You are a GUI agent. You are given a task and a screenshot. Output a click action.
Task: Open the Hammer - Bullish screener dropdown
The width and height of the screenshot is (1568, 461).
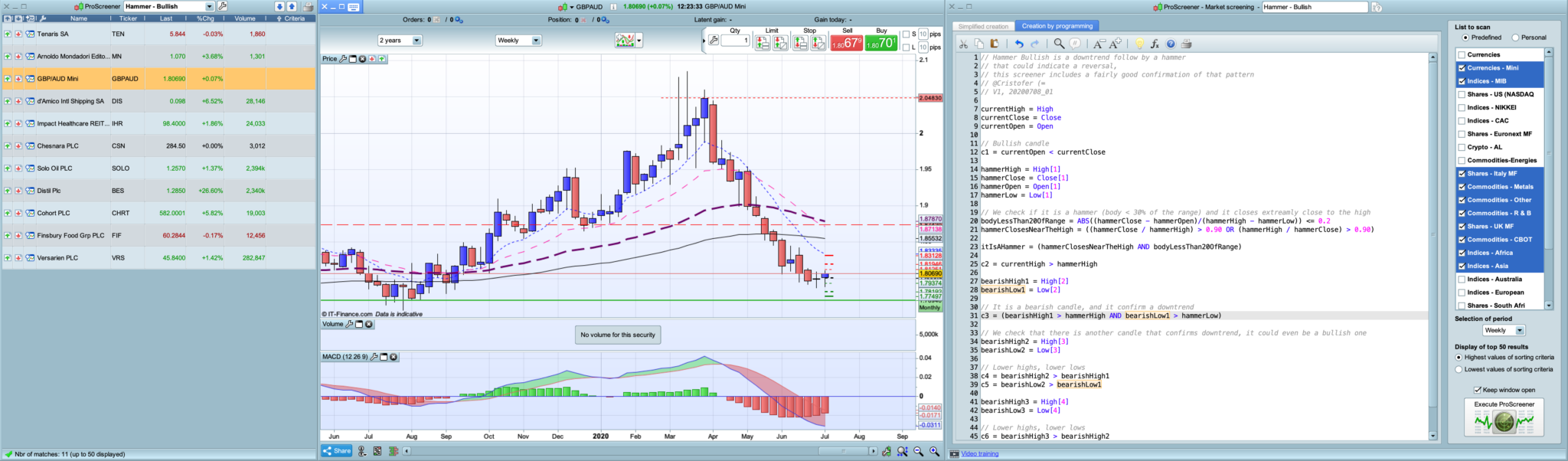[209, 7]
